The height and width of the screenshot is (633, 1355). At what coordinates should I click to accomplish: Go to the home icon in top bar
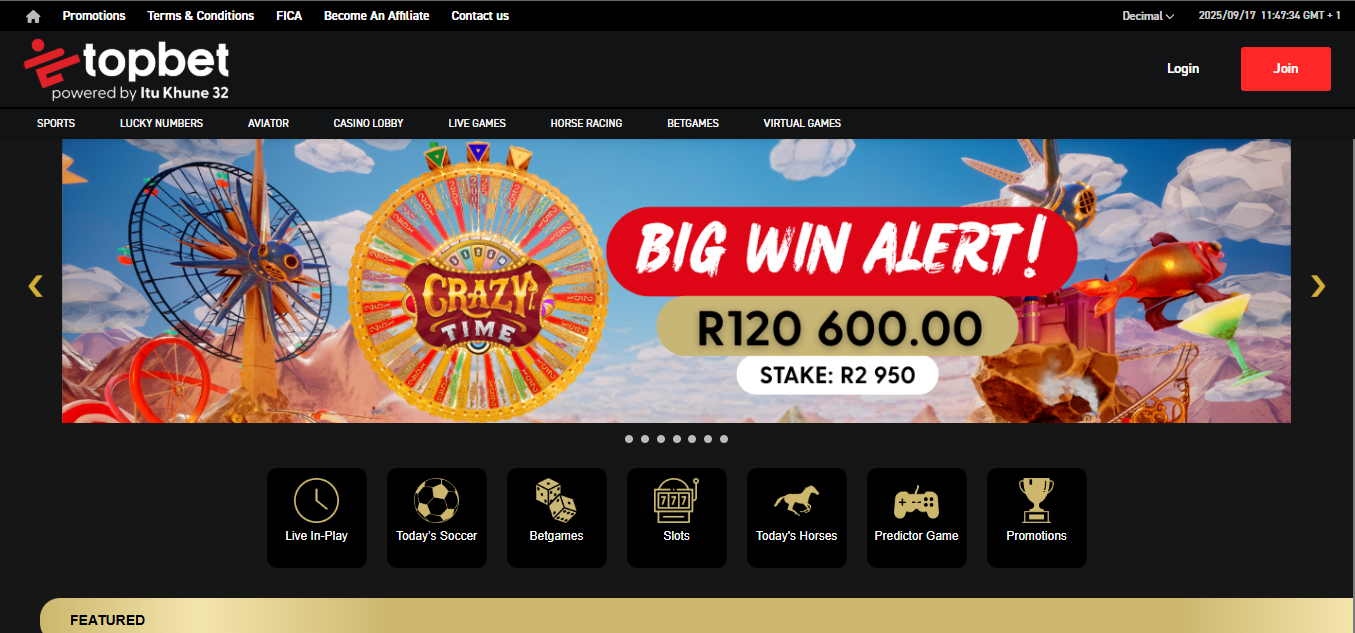(x=33, y=16)
